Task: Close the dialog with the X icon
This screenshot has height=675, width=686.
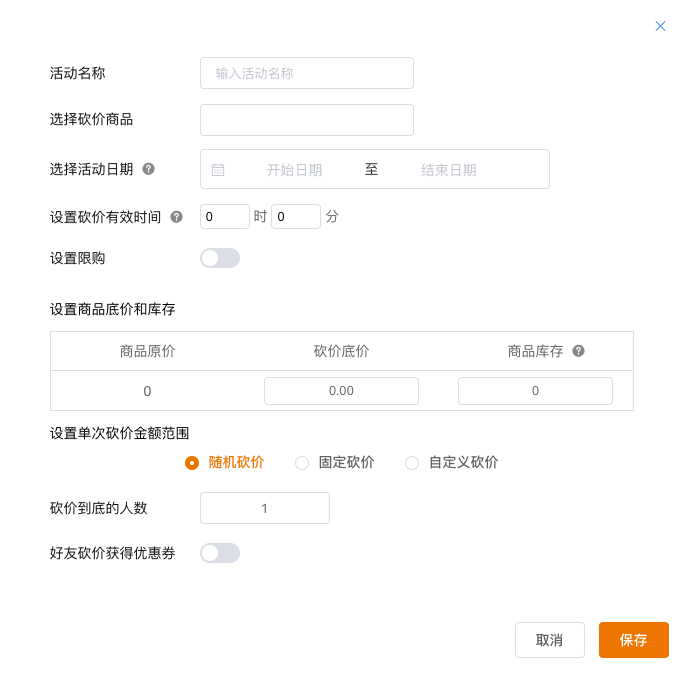Action: tap(660, 26)
